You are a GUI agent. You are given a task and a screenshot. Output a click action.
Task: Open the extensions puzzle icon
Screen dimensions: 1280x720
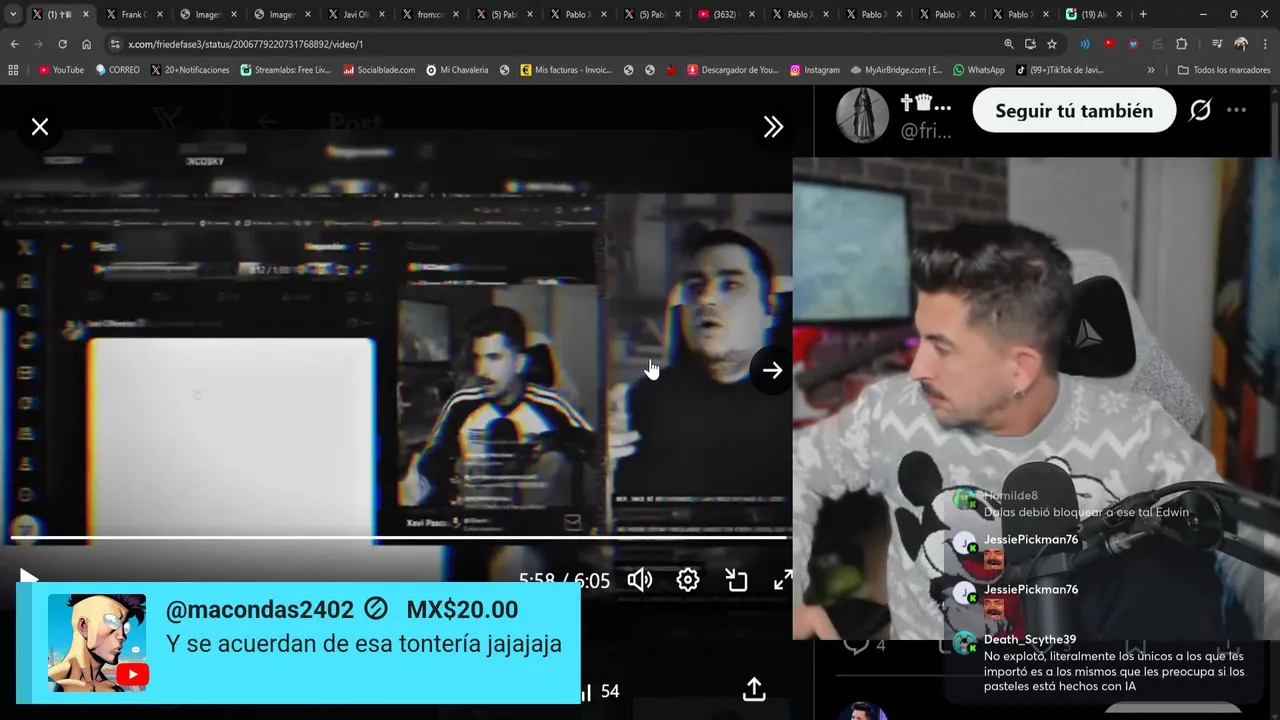coord(1181,44)
